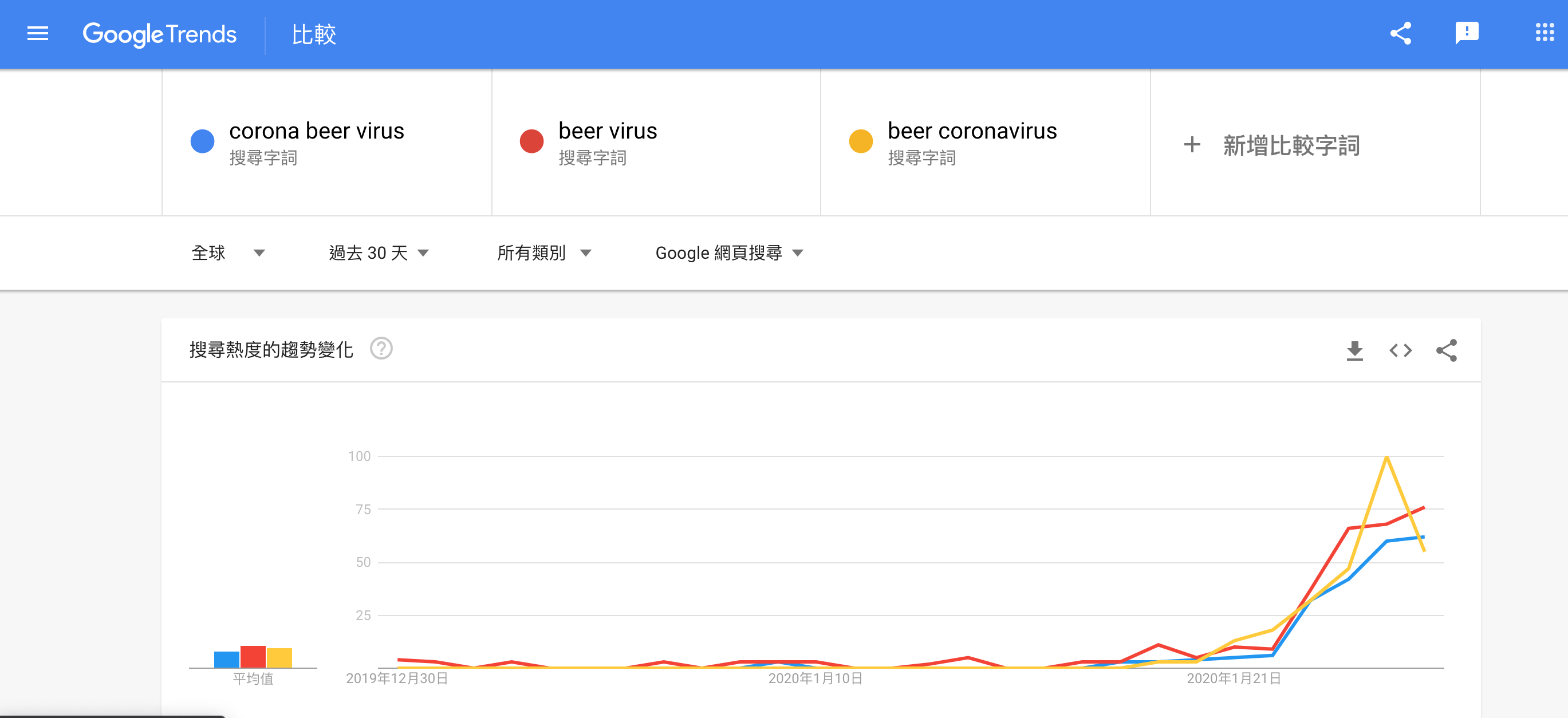This screenshot has width=1568, height=718.
Task: Click the Google Trends logo
Action: pyautogui.click(x=159, y=34)
